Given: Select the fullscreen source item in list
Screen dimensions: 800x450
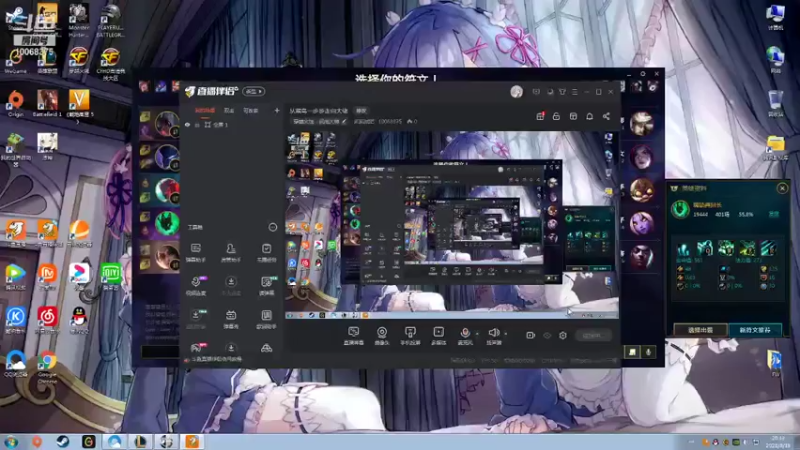Looking at the screenshot, I should 232,124.
